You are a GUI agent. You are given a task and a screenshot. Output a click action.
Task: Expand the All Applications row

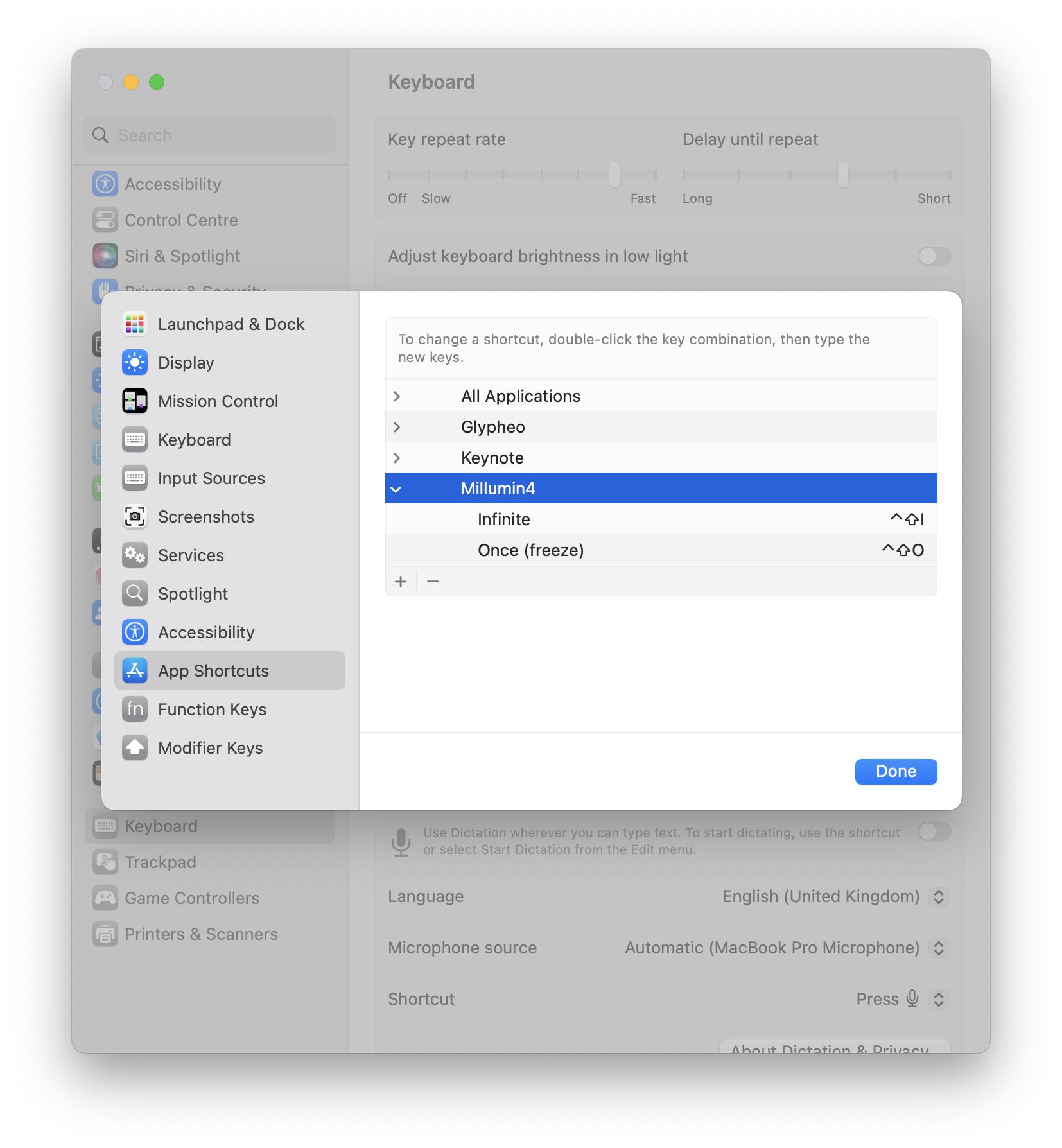[x=397, y=396]
